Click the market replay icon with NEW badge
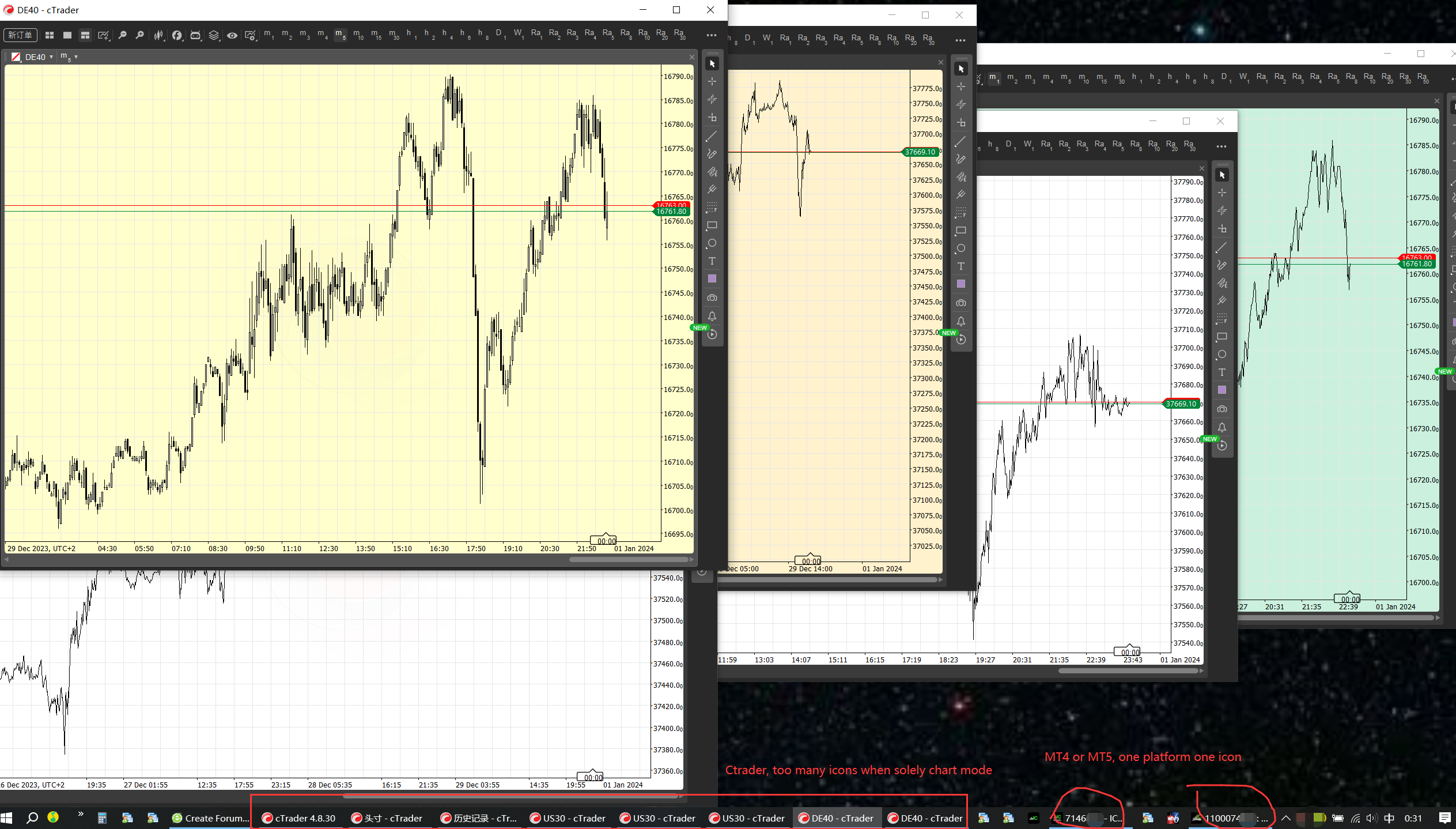The image size is (1456, 829). (x=712, y=334)
